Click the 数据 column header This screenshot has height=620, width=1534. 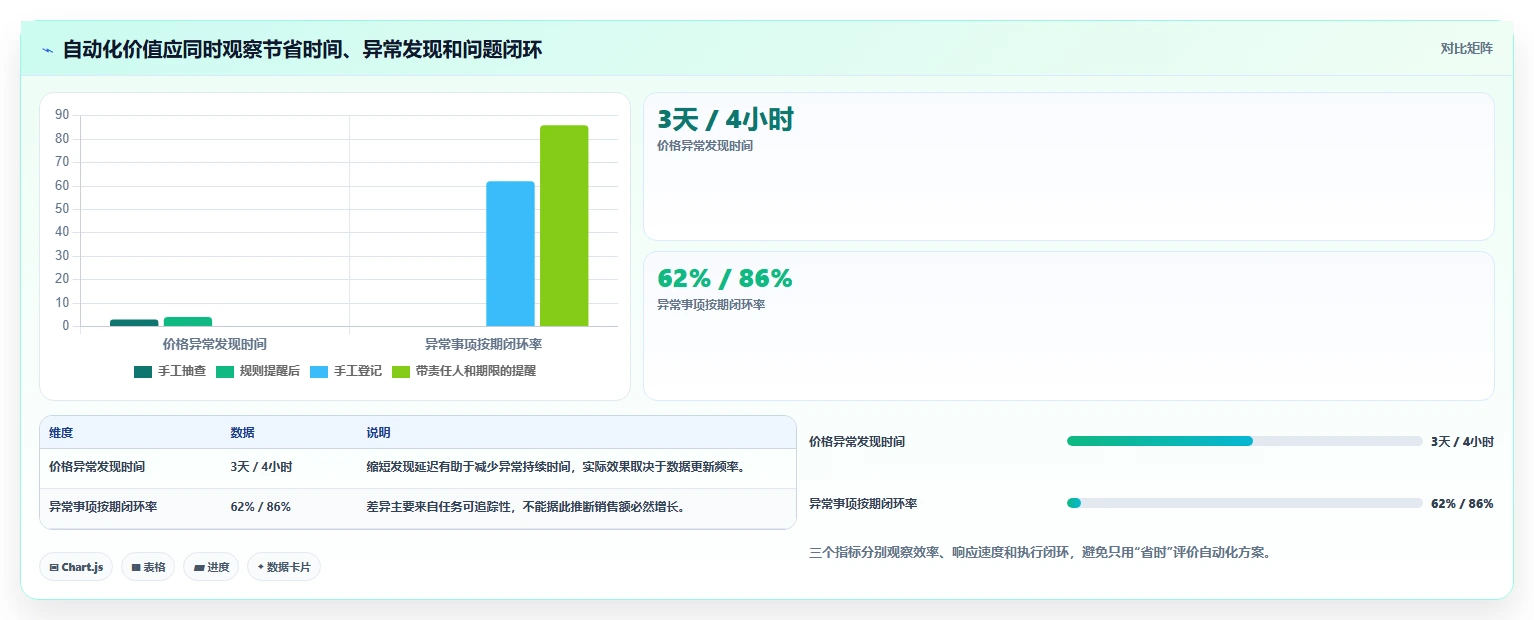pos(242,433)
